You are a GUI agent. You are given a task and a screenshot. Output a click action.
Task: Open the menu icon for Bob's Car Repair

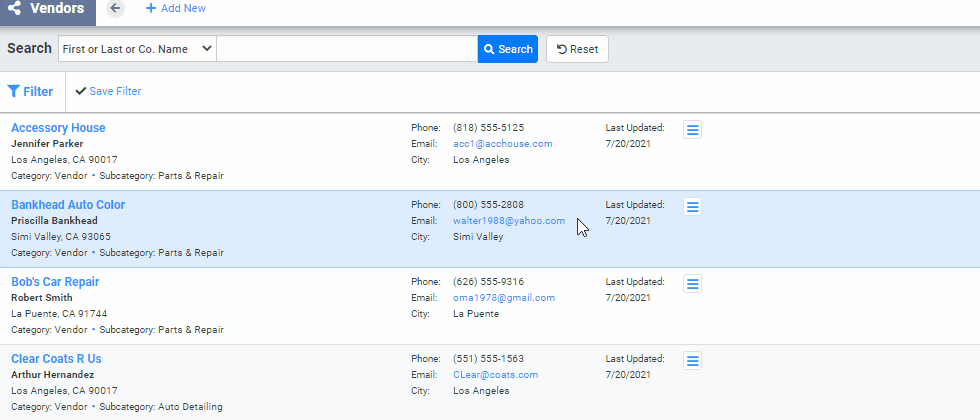(x=692, y=283)
